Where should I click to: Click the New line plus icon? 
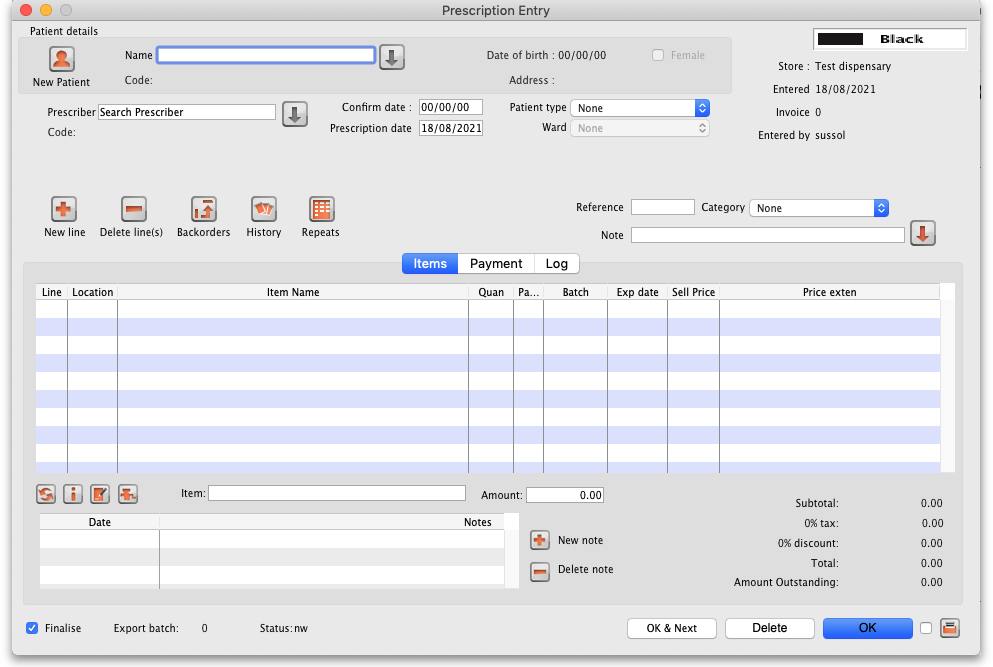(64, 209)
